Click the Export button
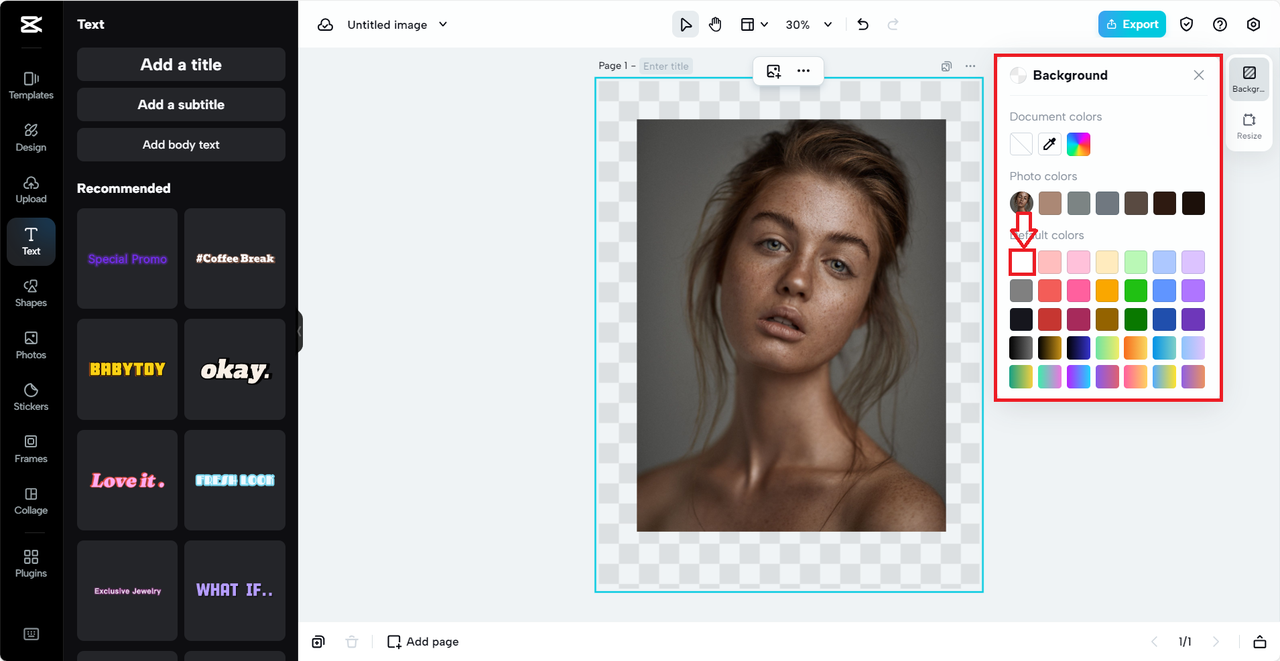 point(1132,25)
